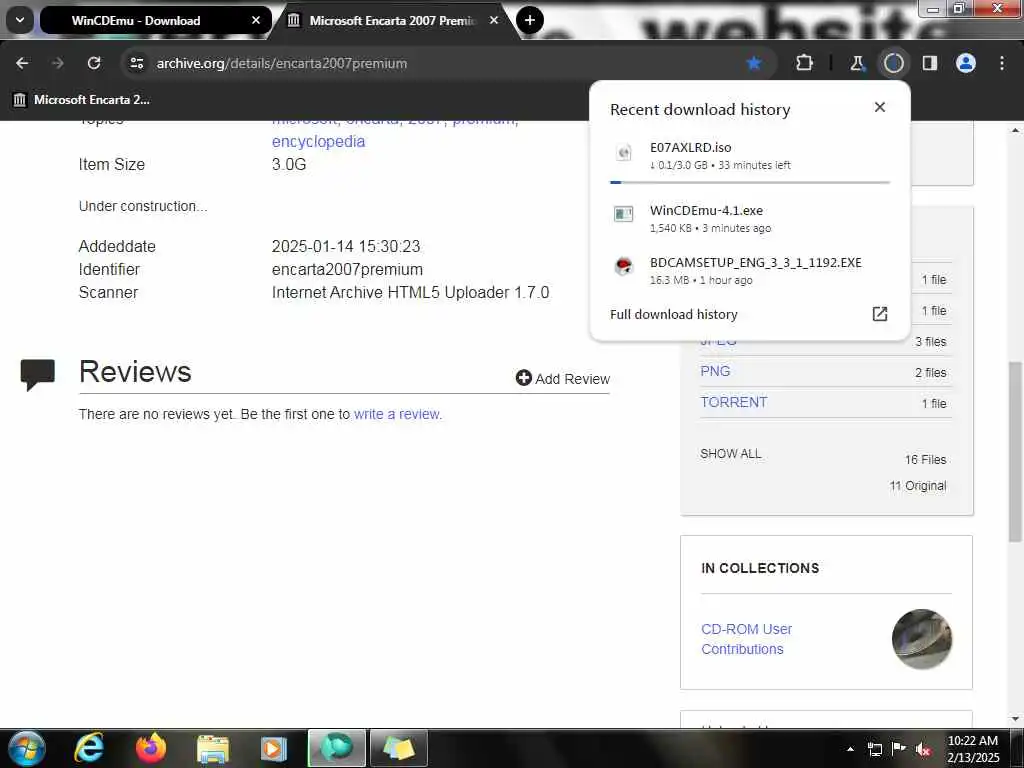Open the Extensions puzzle icon
This screenshot has width=1024, height=768.
[x=805, y=63]
